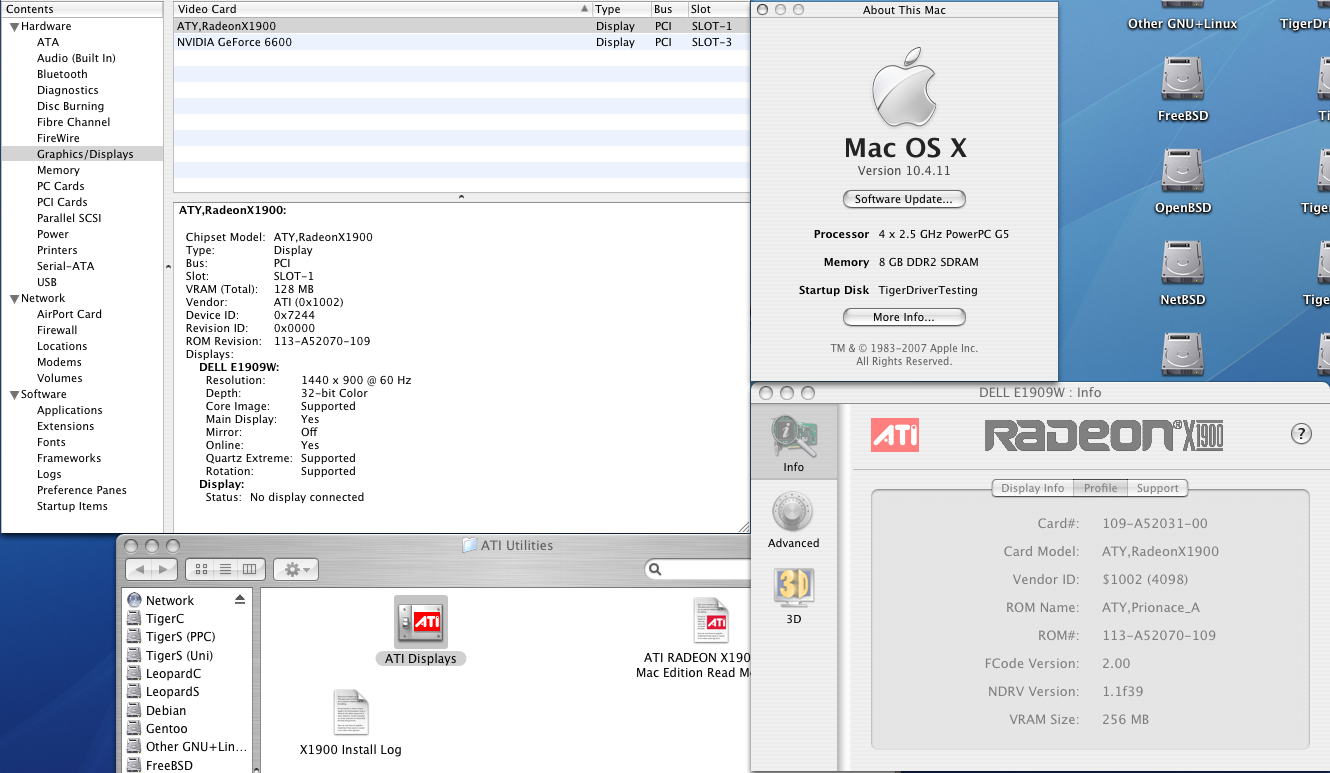
Task: Select PCI Cards in the Hardware list
Action: (62, 202)
